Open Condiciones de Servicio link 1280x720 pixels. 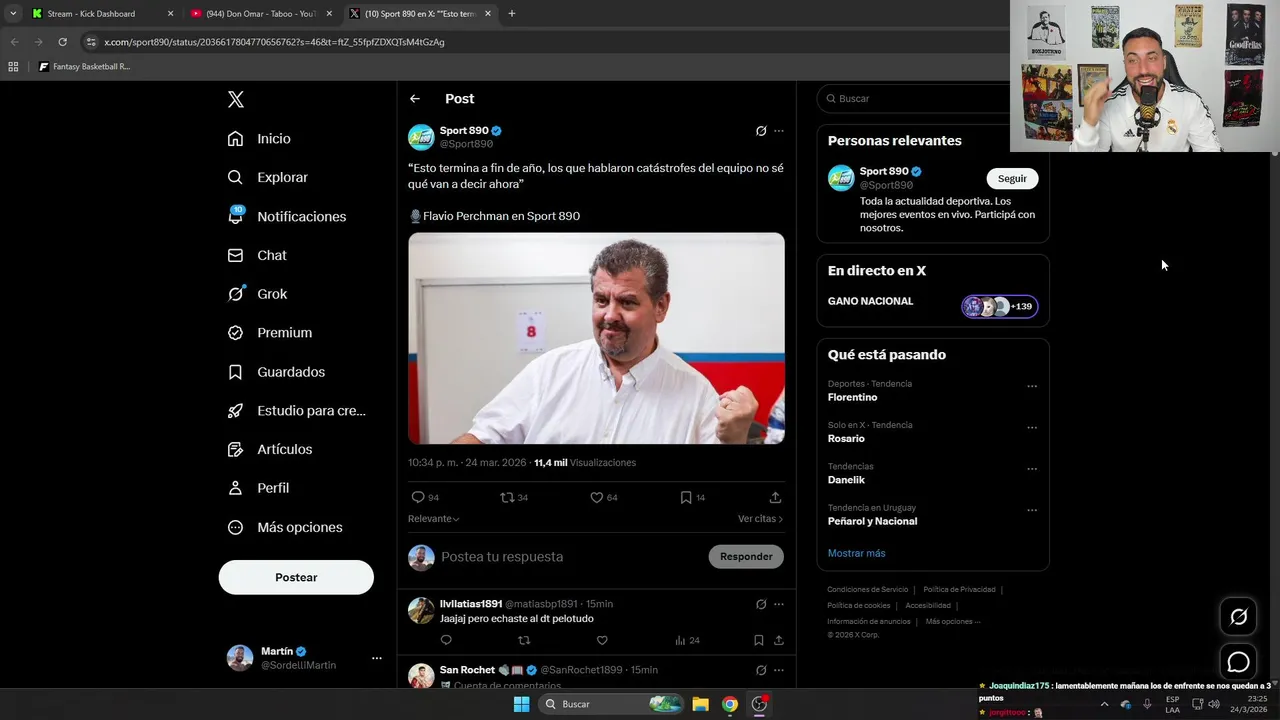point(868,590)
